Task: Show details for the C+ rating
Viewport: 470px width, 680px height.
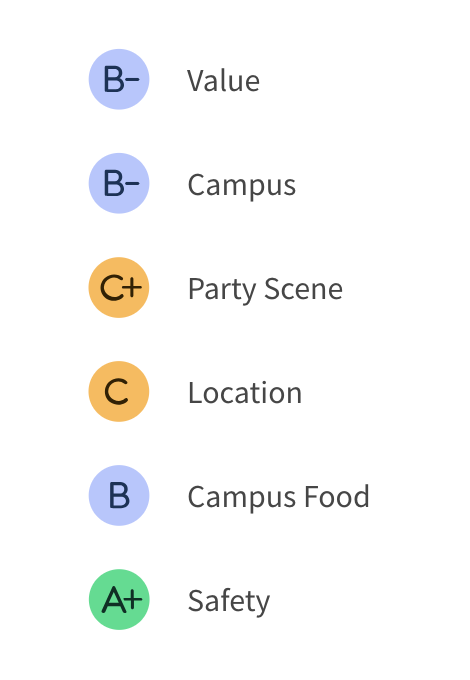Action: click(x=119, y=288)
